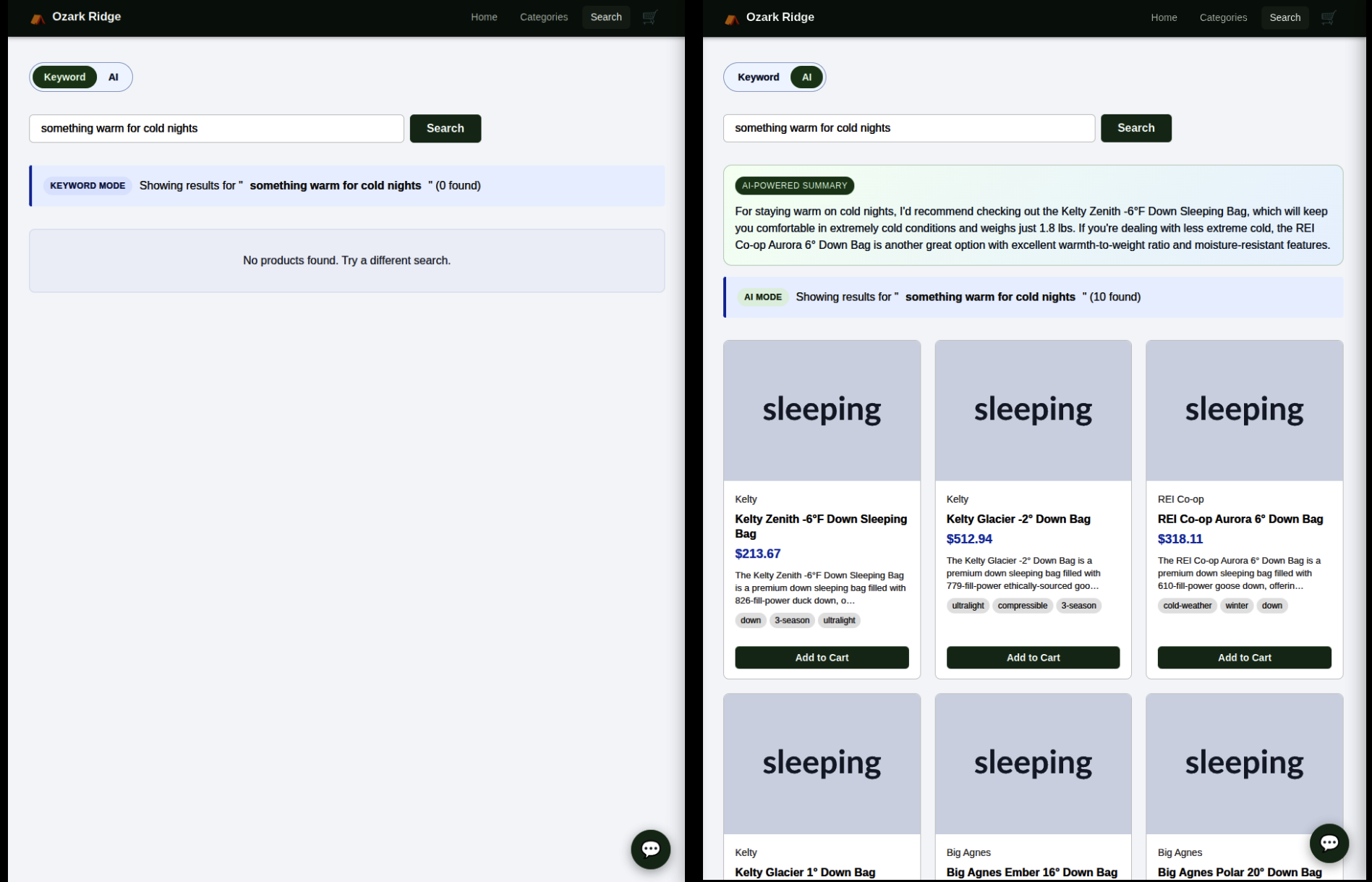Open the chat bubble in the left window
The image size is (1372, 882).
point(650,849)
